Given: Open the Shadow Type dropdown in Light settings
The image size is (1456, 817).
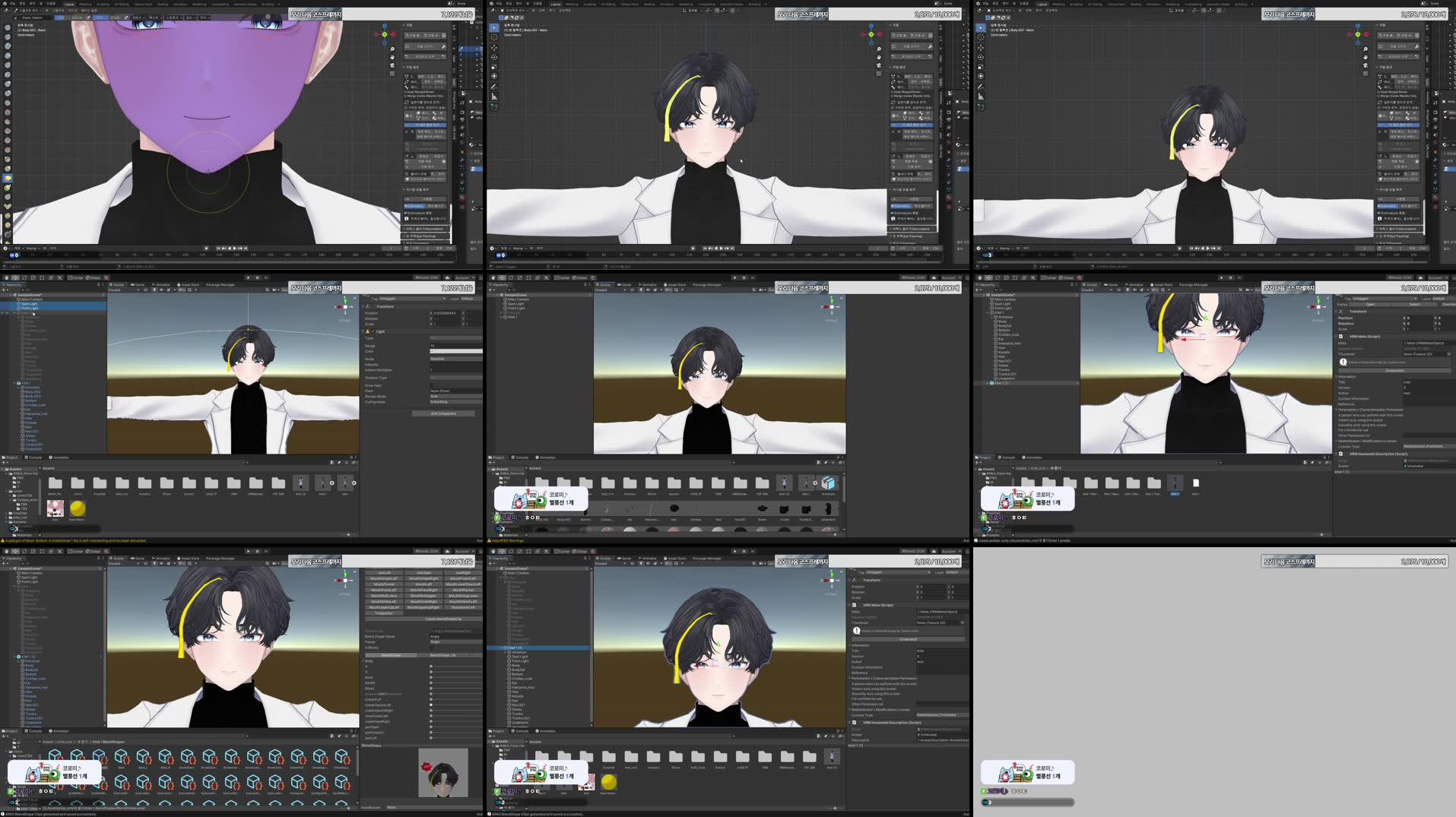Looking at the screenshot, I should [455, 378].
